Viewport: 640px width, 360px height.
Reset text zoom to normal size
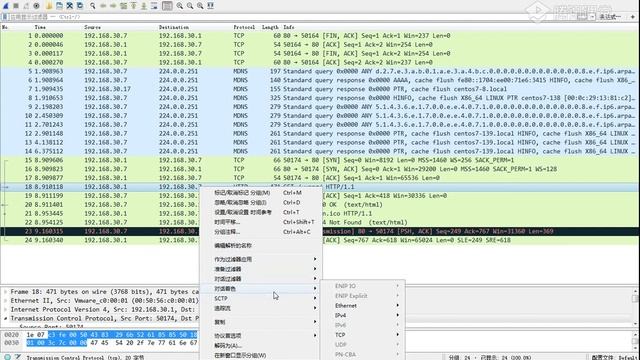click(200, 6)
